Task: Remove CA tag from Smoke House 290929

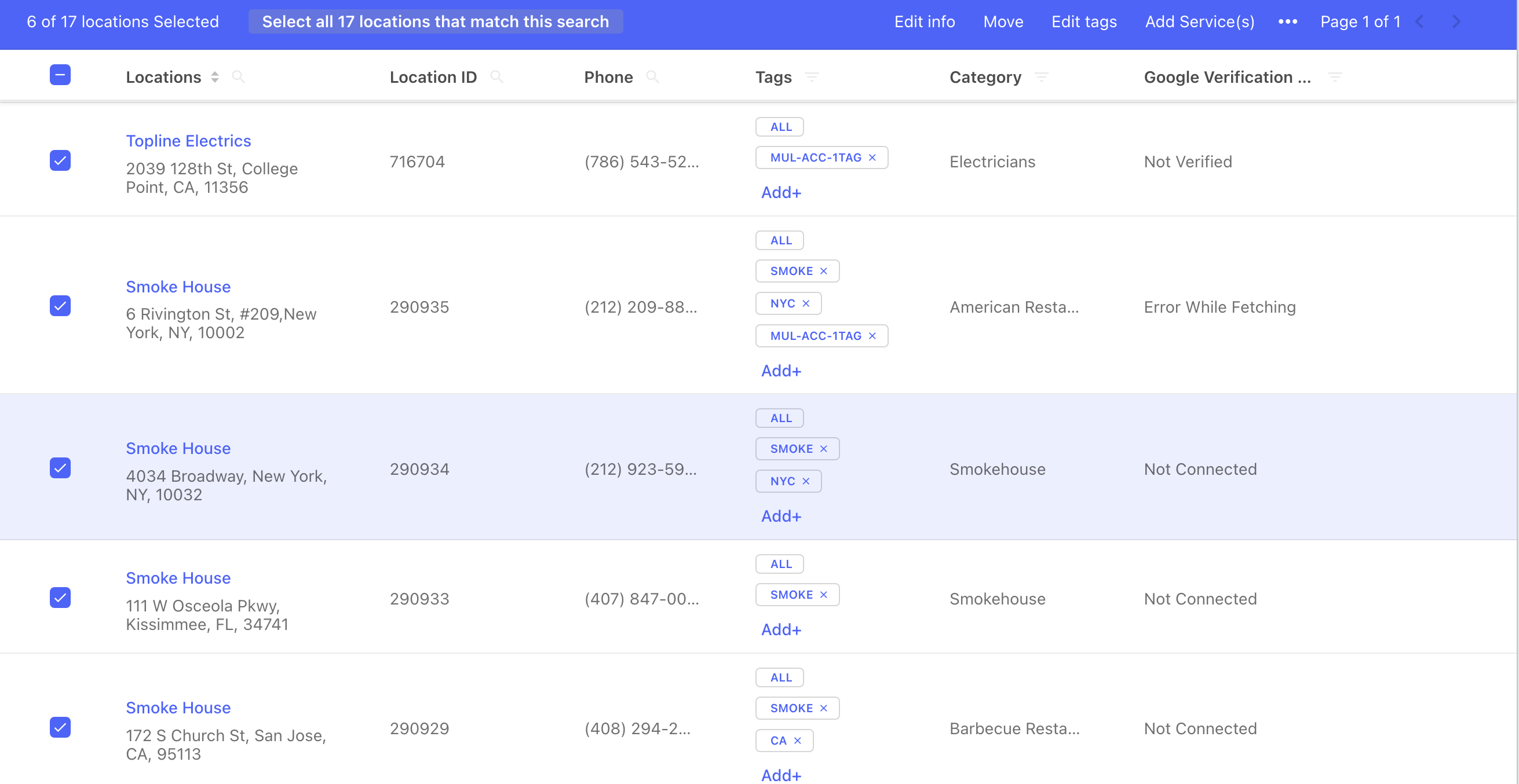Action: (797, 741)
